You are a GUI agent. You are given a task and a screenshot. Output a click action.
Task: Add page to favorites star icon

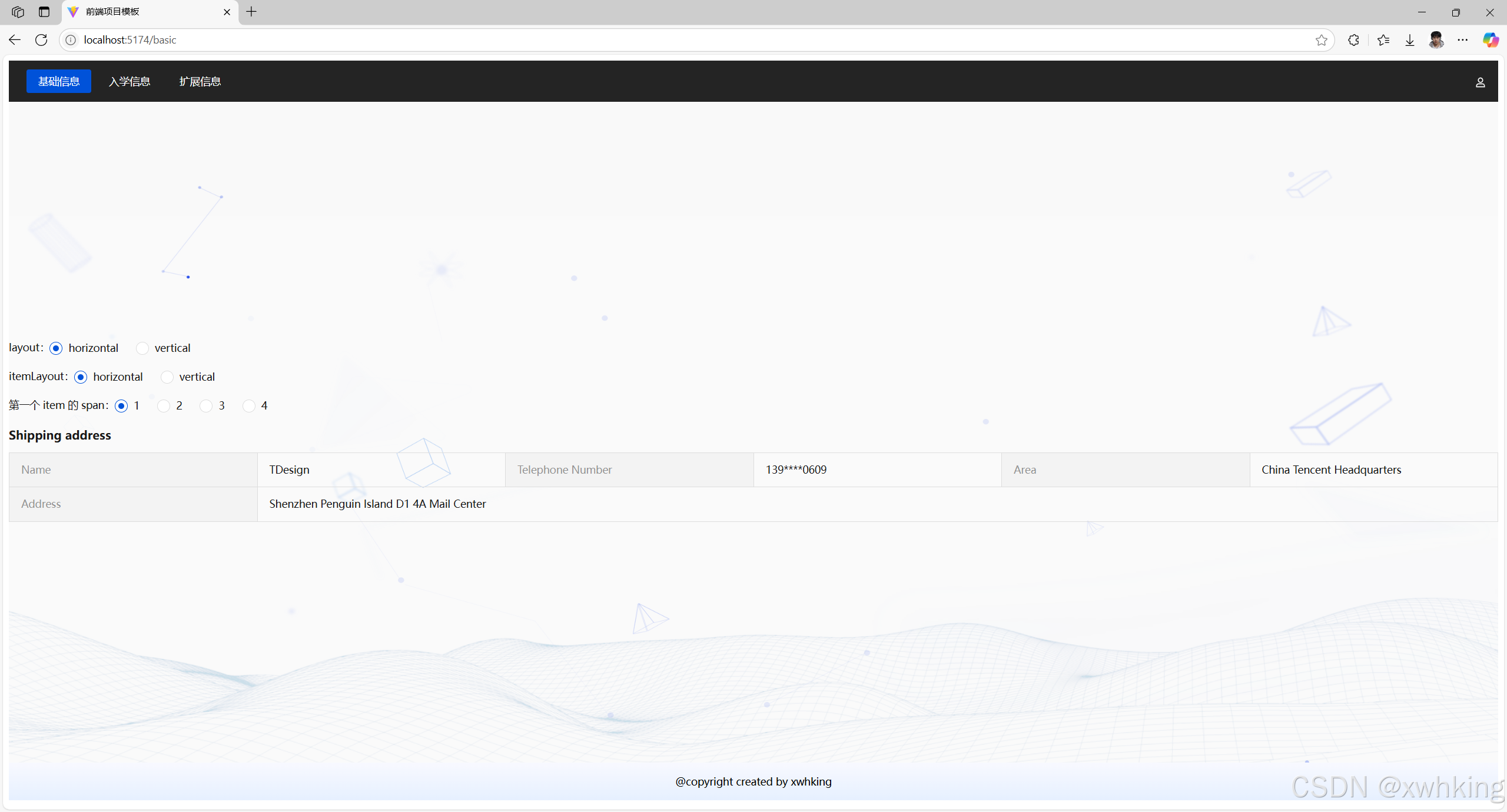tap(1321, 40)
